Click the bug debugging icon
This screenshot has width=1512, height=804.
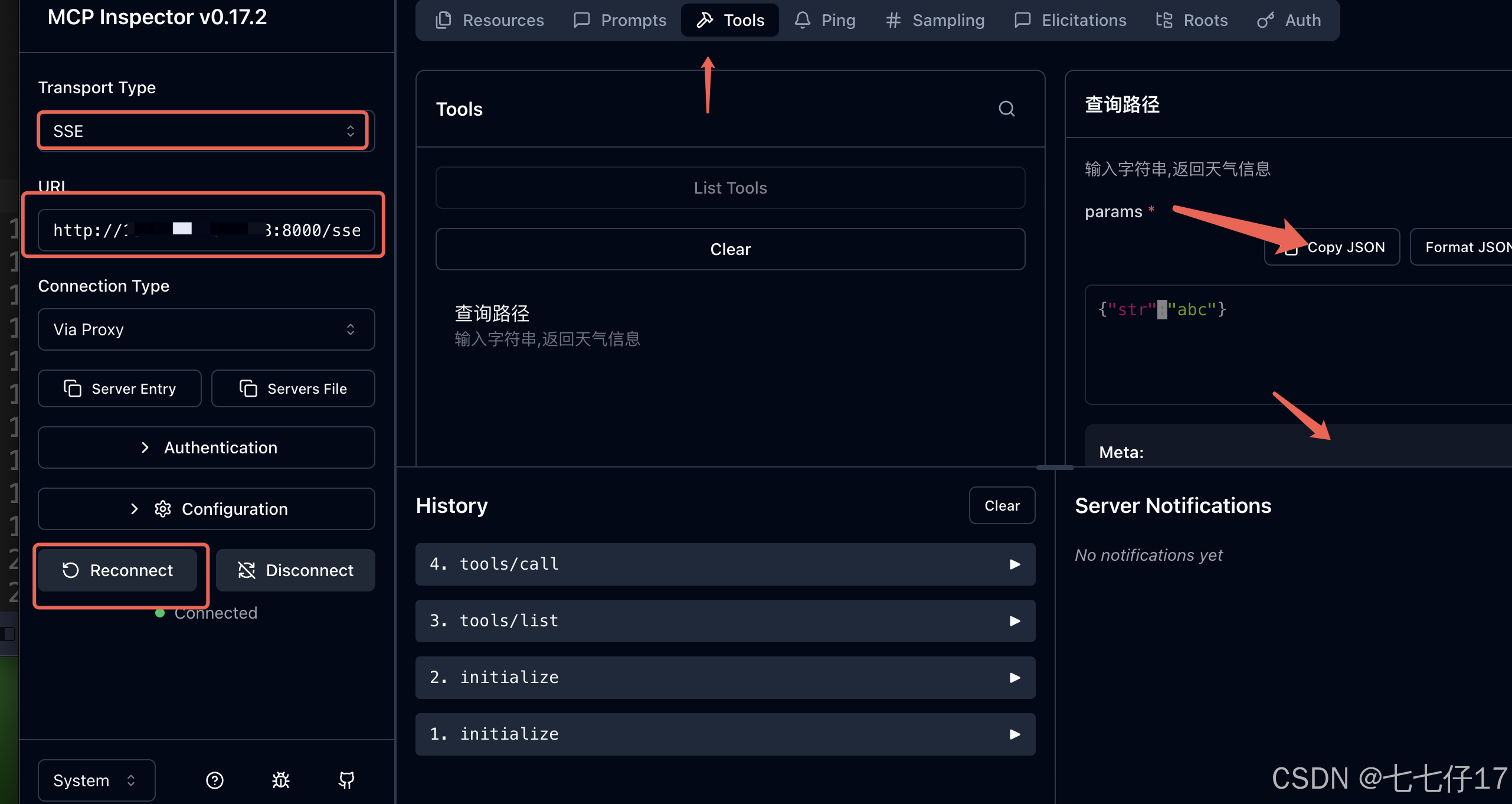pyautogui.click(x=280, y=780)
